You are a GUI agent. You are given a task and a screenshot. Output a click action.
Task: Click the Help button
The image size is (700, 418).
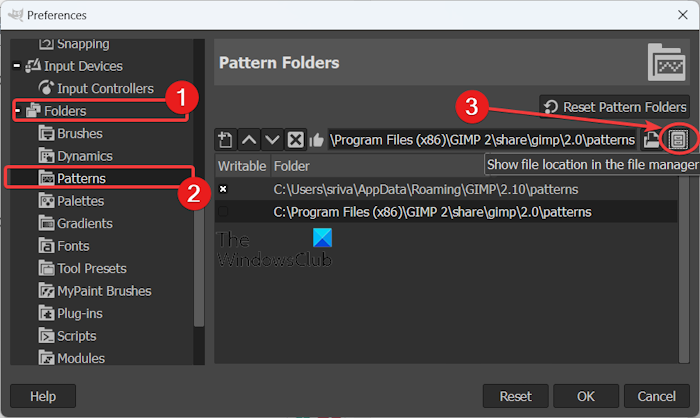click(x=43, y=396)
